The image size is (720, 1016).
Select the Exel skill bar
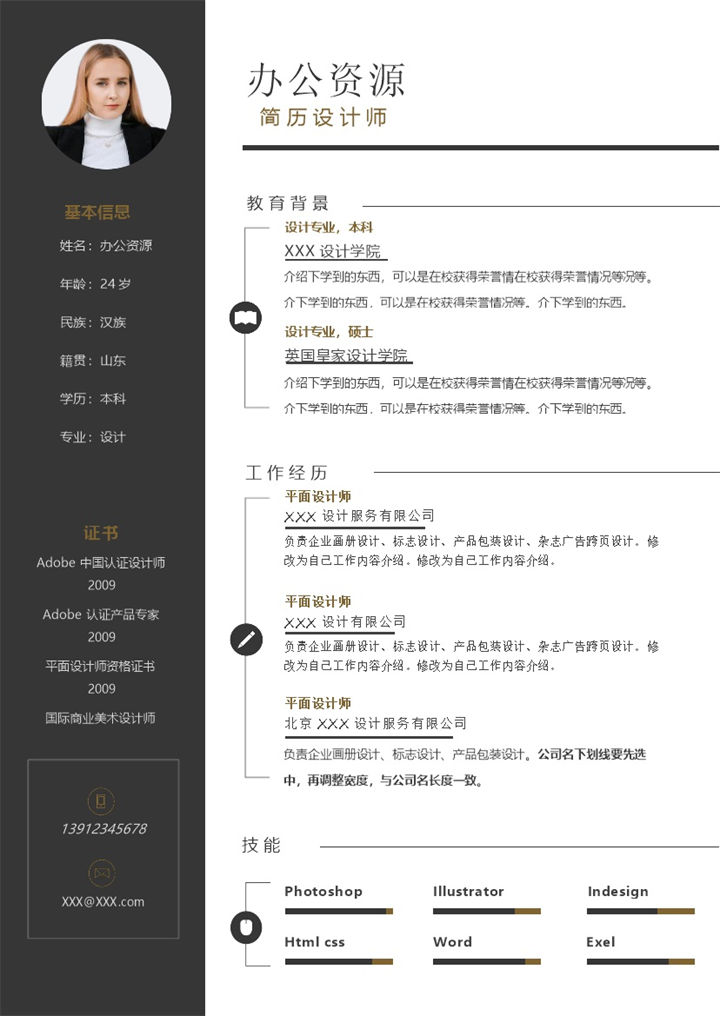point(640,962)
